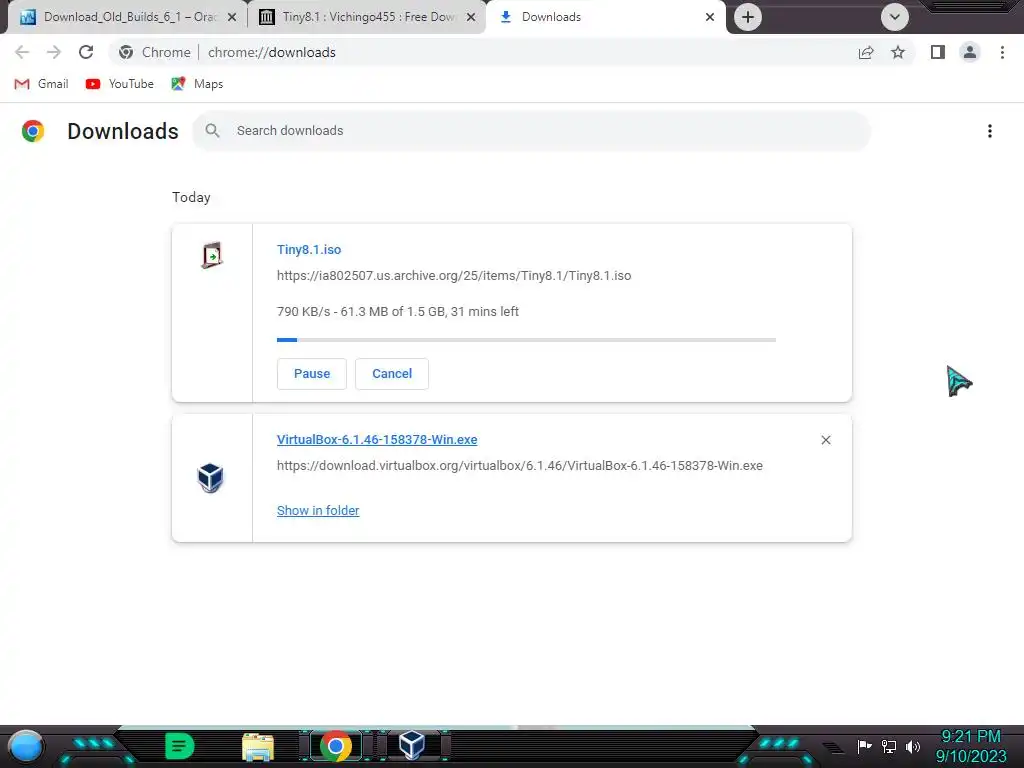Click the Tiny8.1.iso file icon
1024x768 pixels.
coord(212,255)
